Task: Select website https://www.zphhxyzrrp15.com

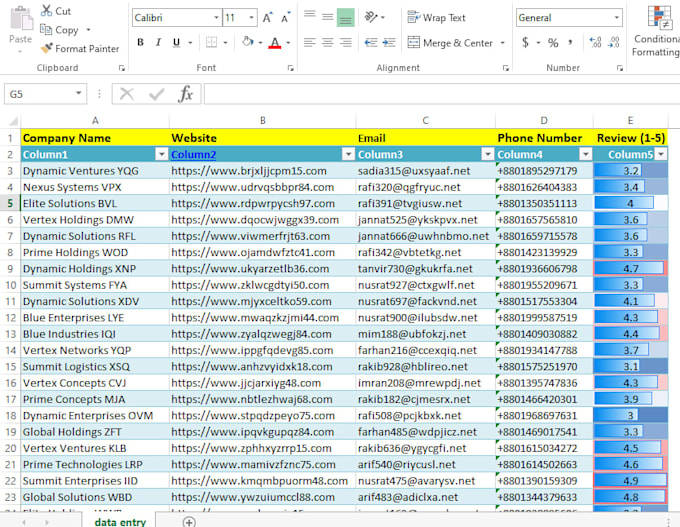Action: point(262,448)
